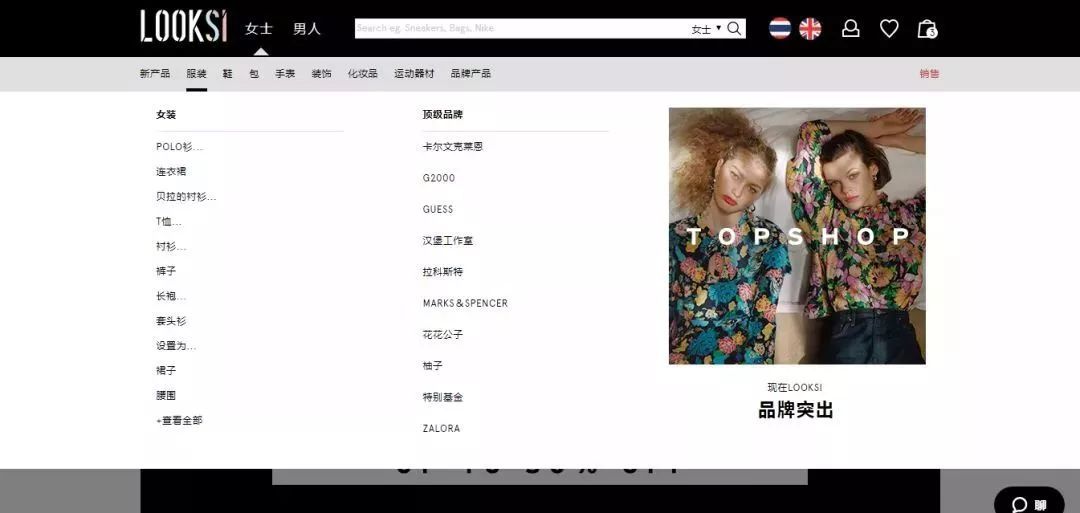Click +查看全部 to view all
Image resolution: width=1080 pixels, height=513 pixels.
179,420
